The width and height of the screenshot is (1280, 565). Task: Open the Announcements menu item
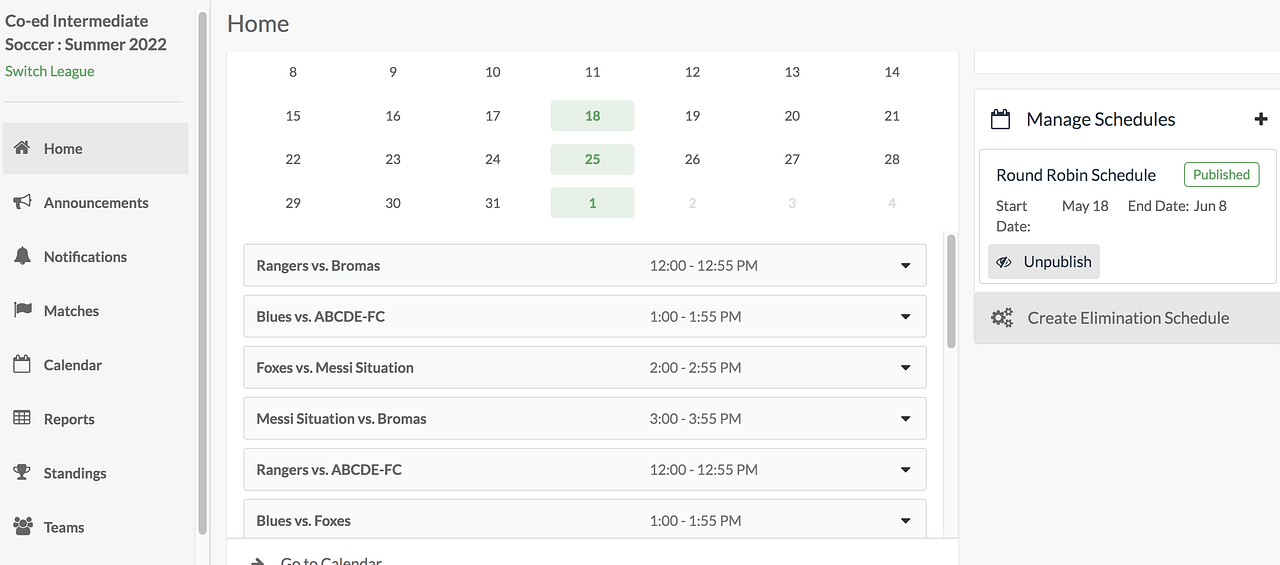96,203
